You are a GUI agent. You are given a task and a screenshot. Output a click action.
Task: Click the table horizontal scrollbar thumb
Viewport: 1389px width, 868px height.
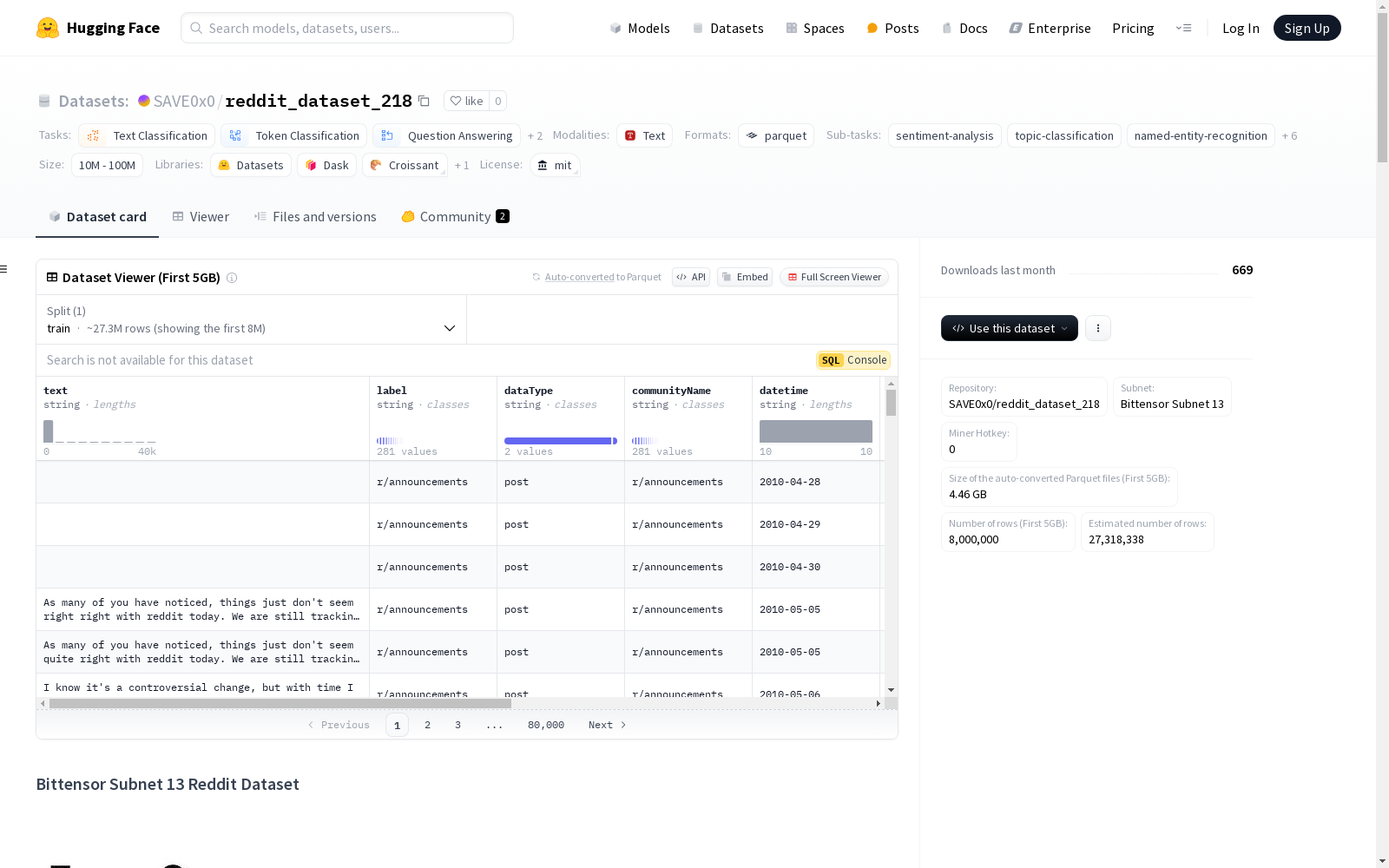click(x=280, y=703)
